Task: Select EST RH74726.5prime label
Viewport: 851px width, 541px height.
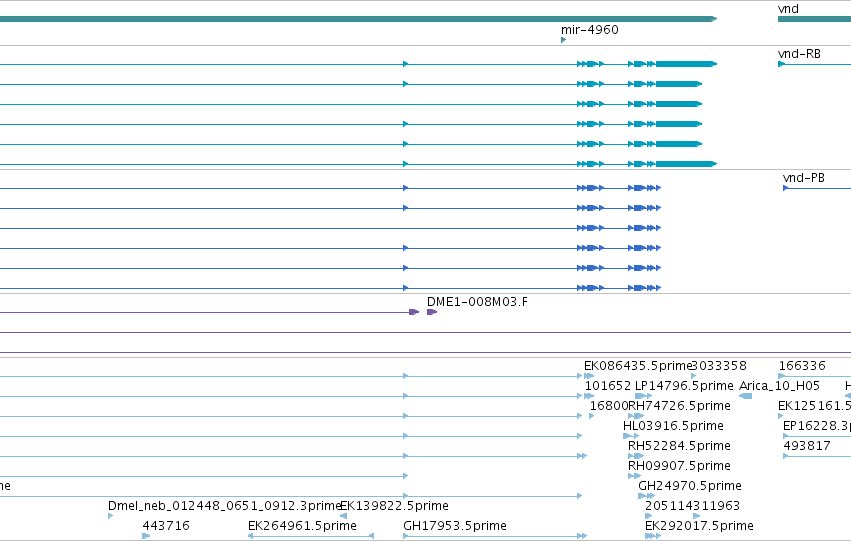Action: tap(679, 406)
